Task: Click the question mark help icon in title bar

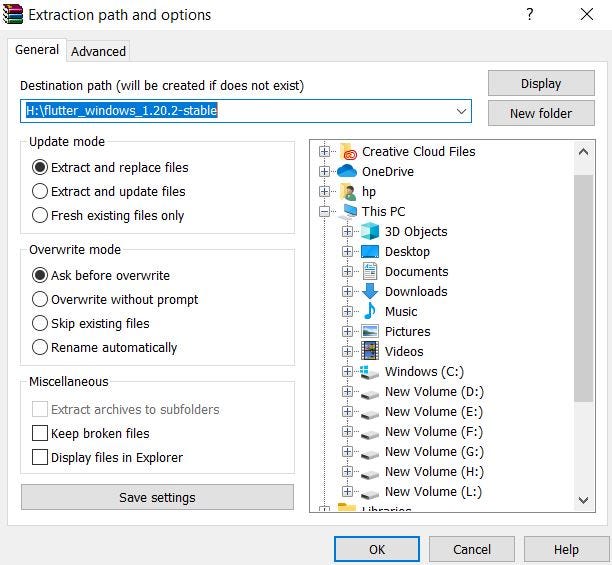Action: 529,14
